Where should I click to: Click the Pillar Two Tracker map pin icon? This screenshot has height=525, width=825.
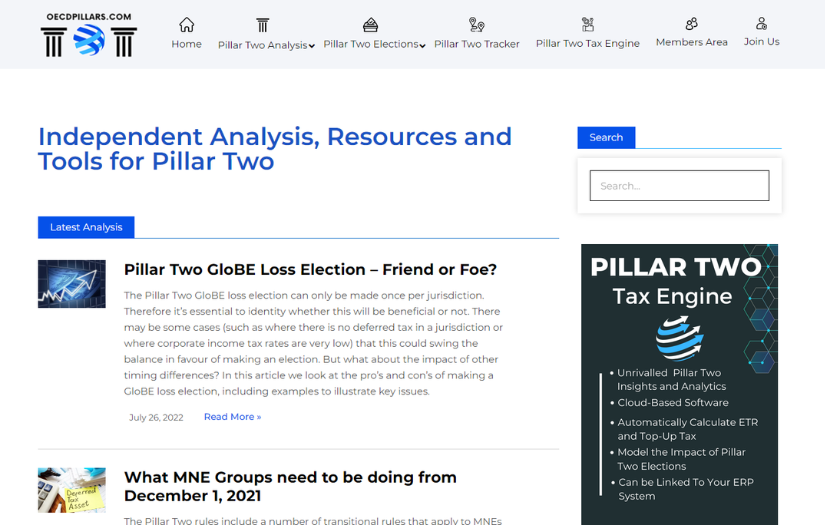476,25
